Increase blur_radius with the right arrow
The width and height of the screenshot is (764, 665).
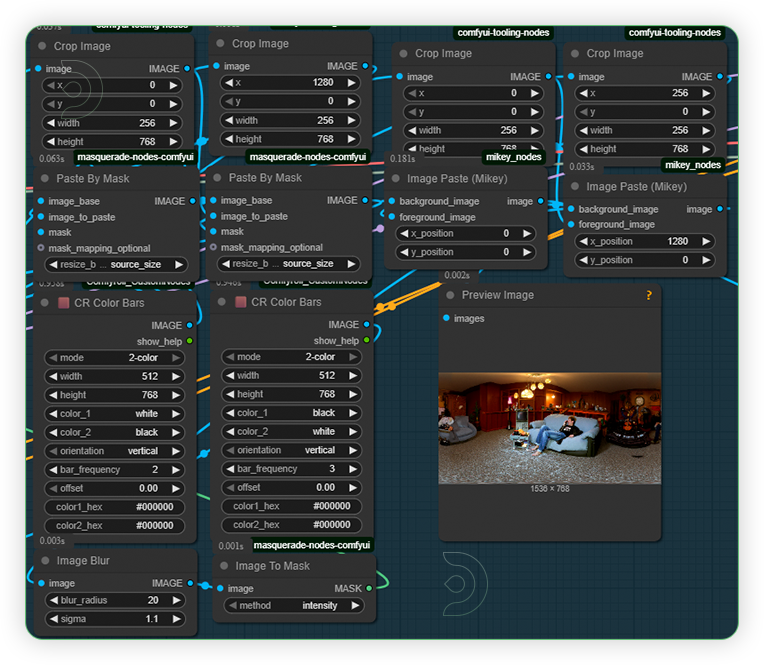[x=175, y=601]
